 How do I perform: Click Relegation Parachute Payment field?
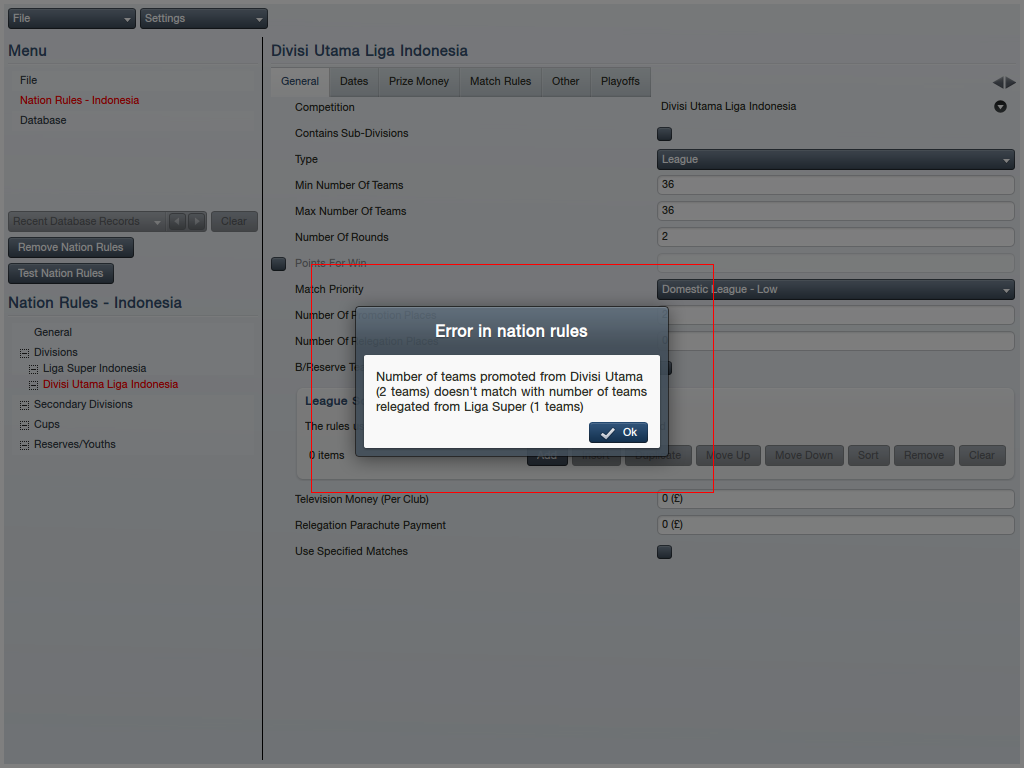click(x=835, y=525)
